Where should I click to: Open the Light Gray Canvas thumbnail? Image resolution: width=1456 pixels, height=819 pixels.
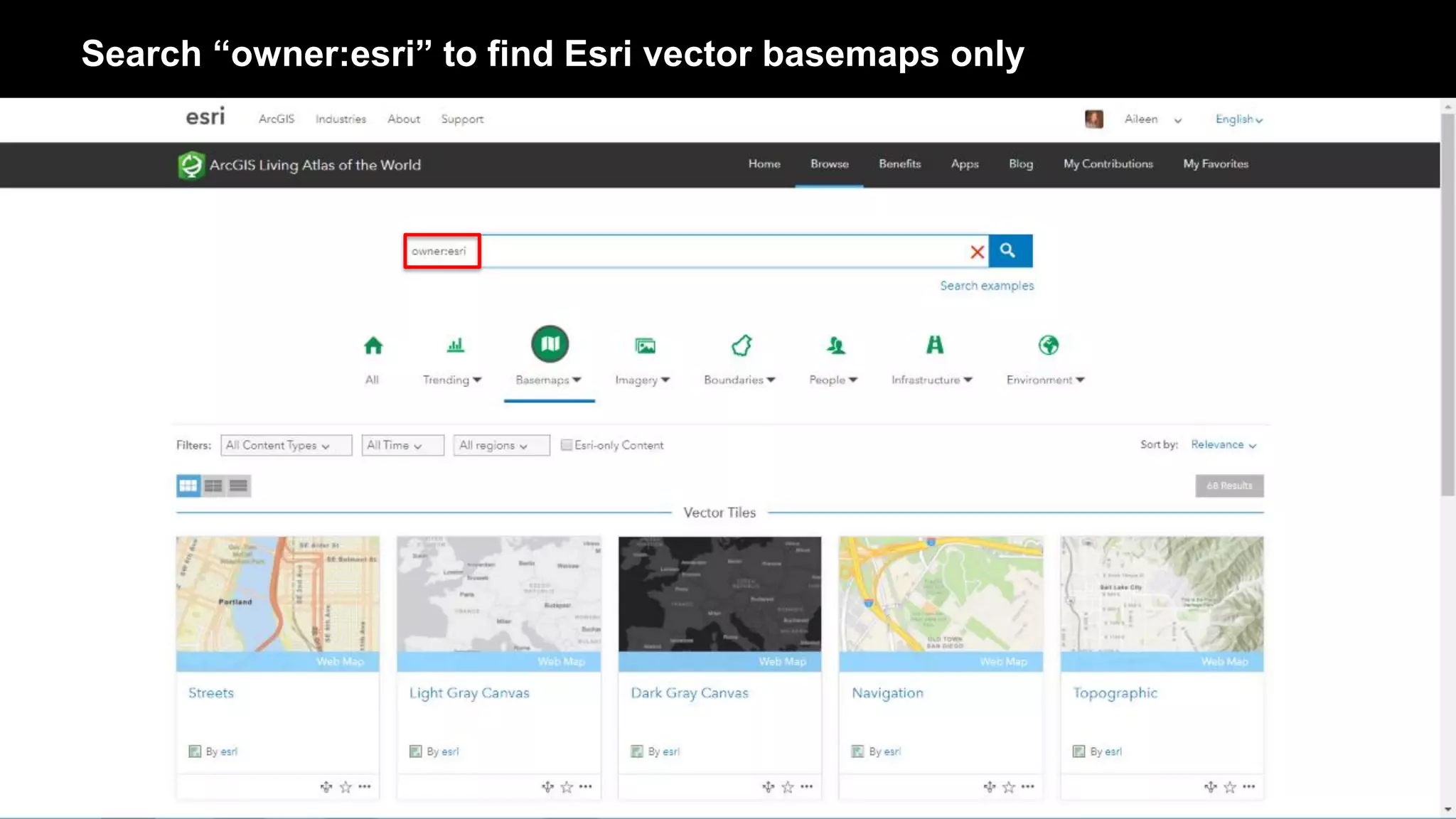pyautogui.click(x=499, y=594)
